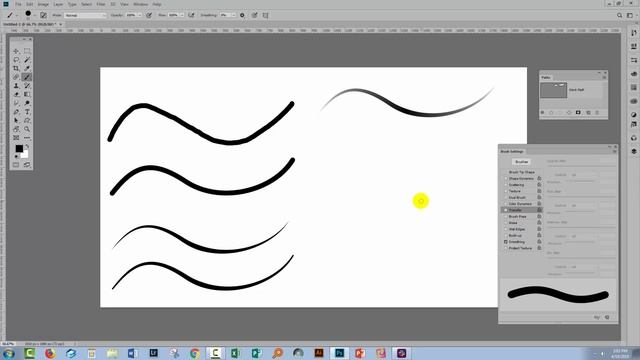Select the Work Path thumbnail
Viewport: 640px width, 360px height.
pos(553,90)
